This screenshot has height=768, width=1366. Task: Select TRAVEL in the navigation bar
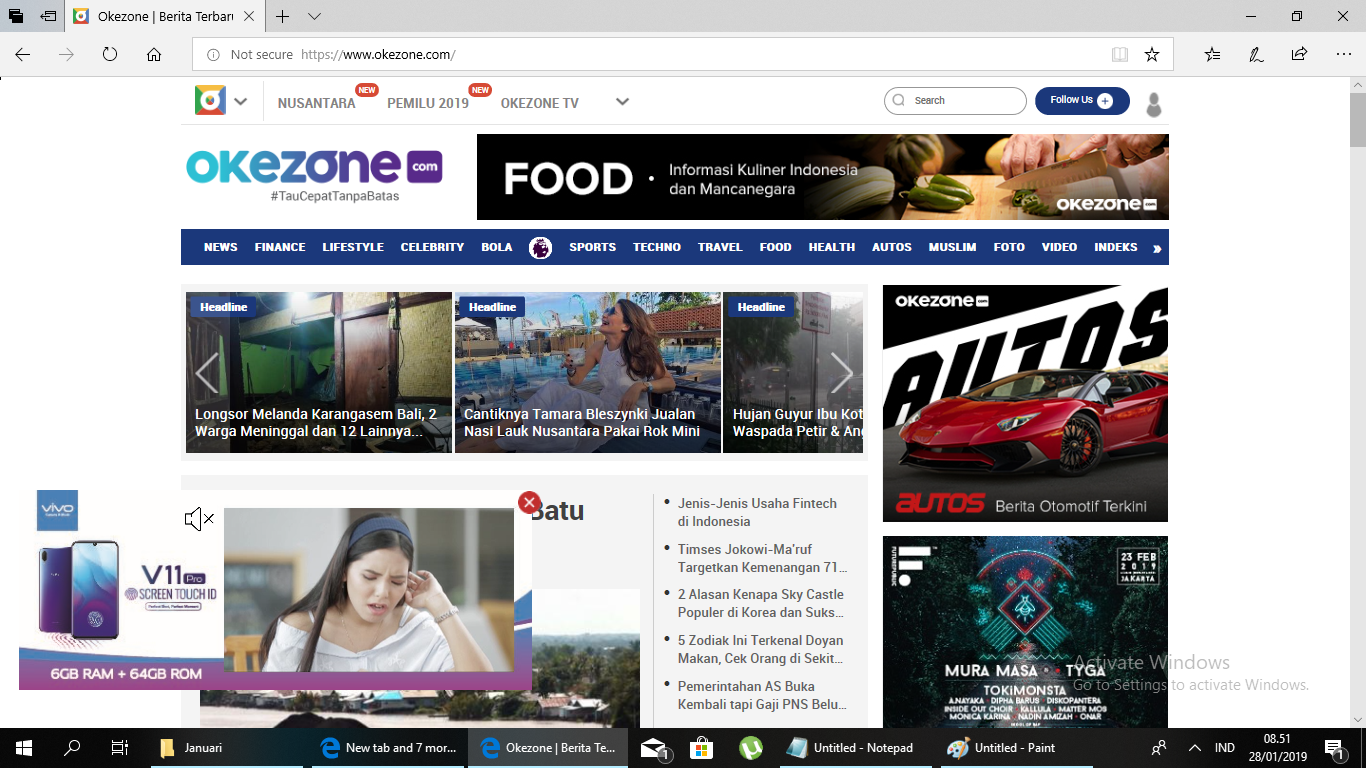pyautogui.click(x=720, y=247)
